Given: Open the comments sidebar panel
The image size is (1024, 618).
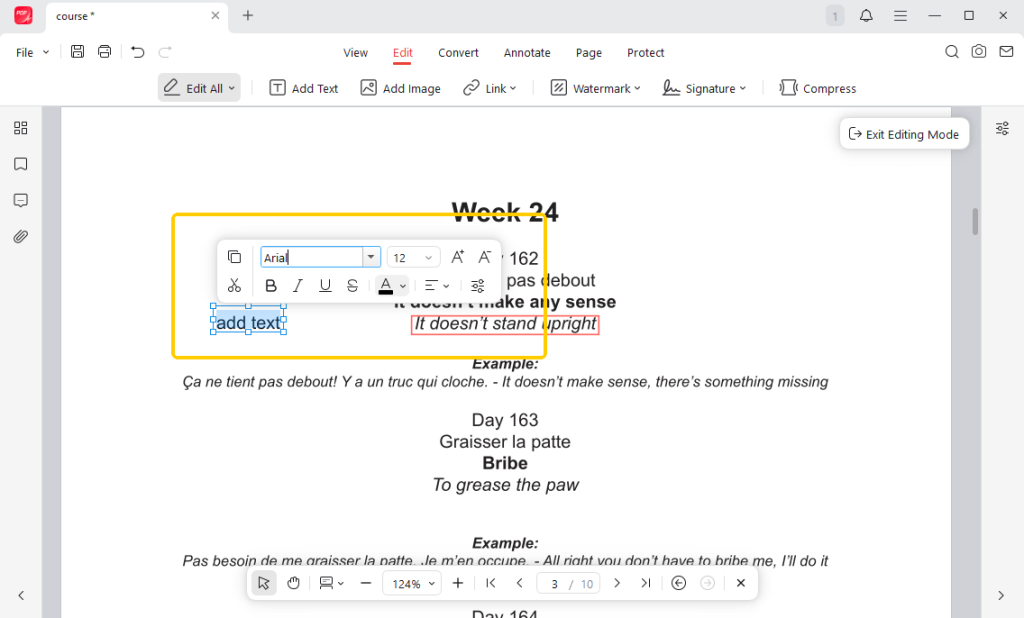Looking at the screenshot, I should [21, 200].
